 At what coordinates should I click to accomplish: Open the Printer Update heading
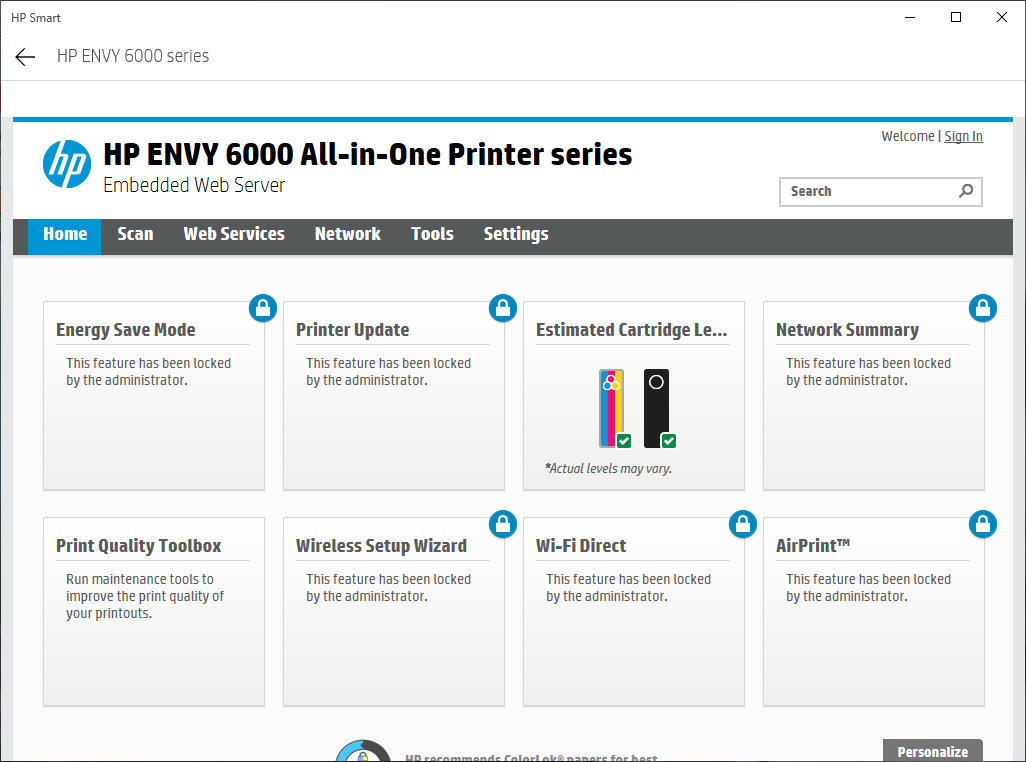pyautogui.click(x=353, y=330)
